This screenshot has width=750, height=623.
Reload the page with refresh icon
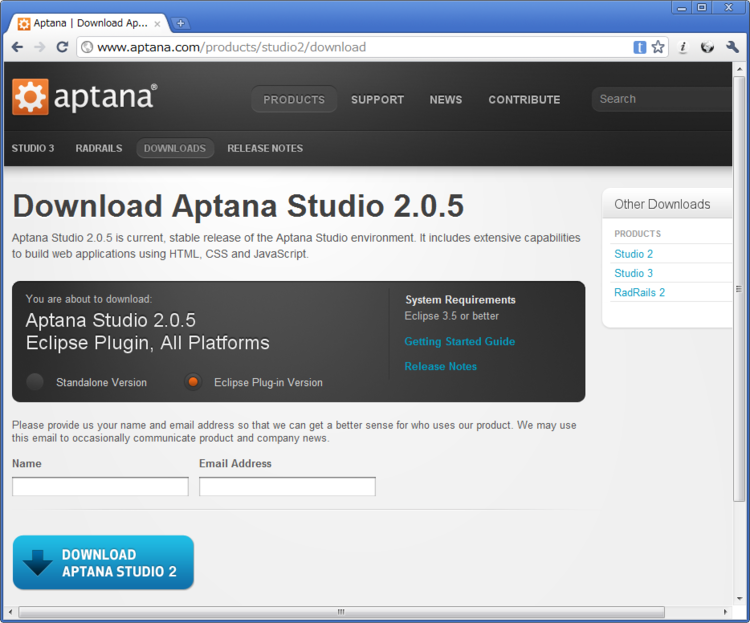(62, 47)
